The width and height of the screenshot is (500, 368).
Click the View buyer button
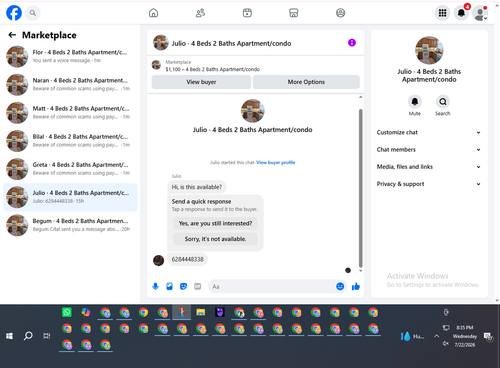(201, 82)
